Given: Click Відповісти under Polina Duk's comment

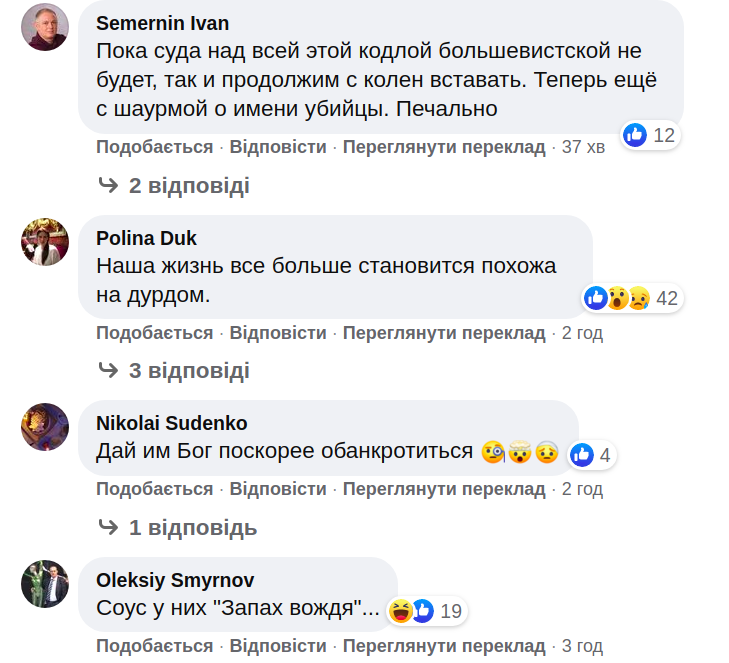Looking at the screenshot, I should 278,333.
